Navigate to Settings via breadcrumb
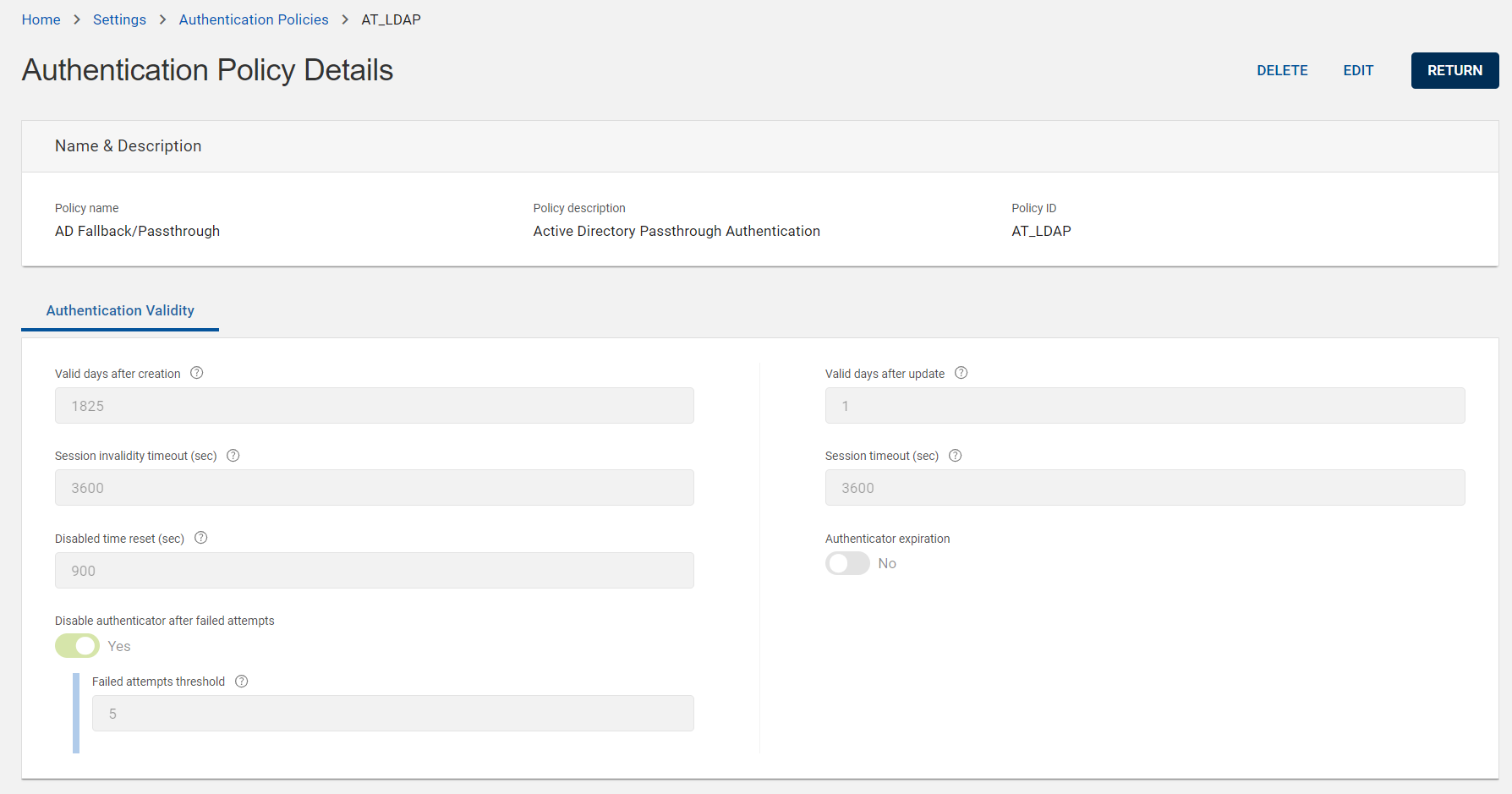 click(119, 19)
